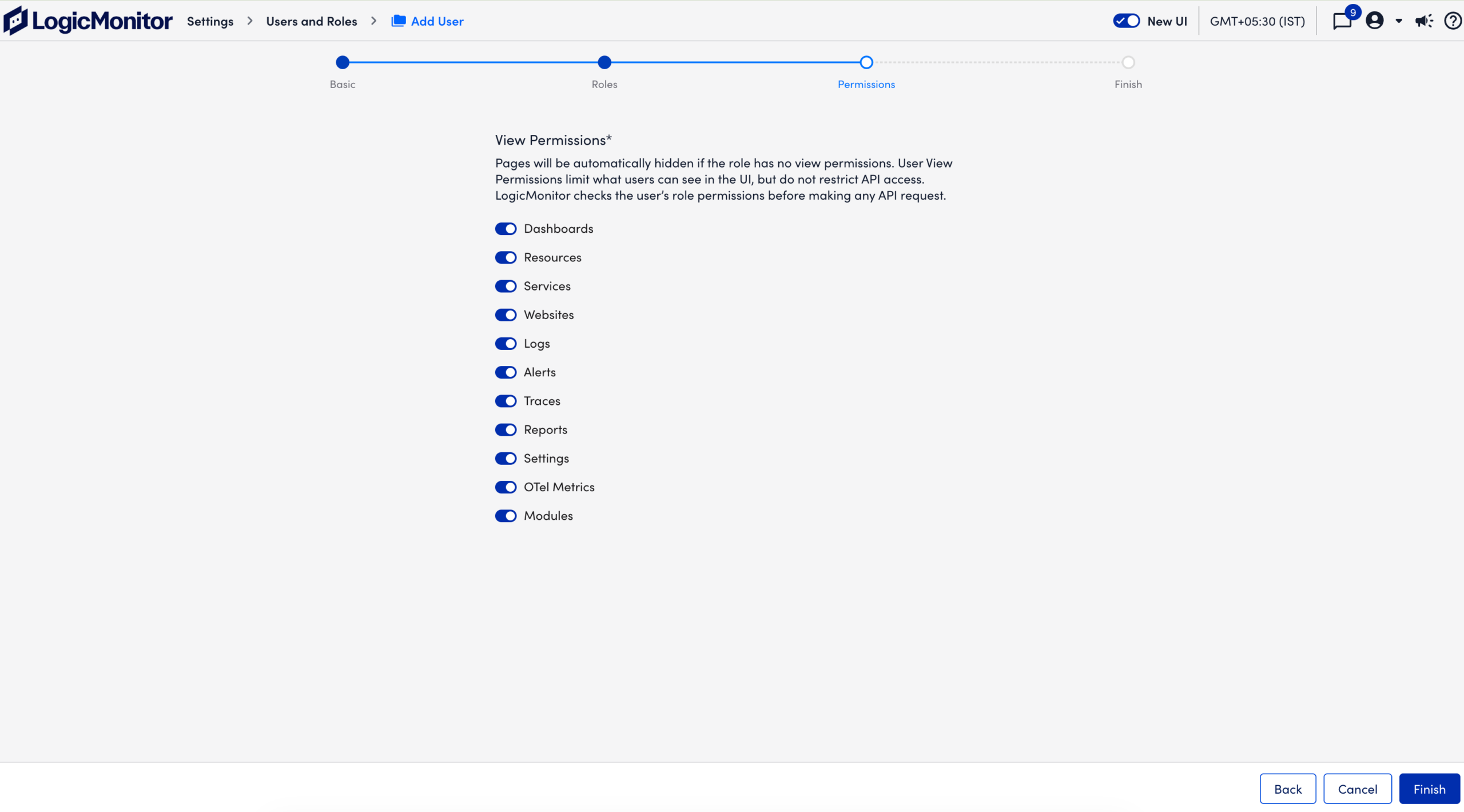Open the help question mark icon
Screen dimensions: 1464x812
[x=1453, y=21]
